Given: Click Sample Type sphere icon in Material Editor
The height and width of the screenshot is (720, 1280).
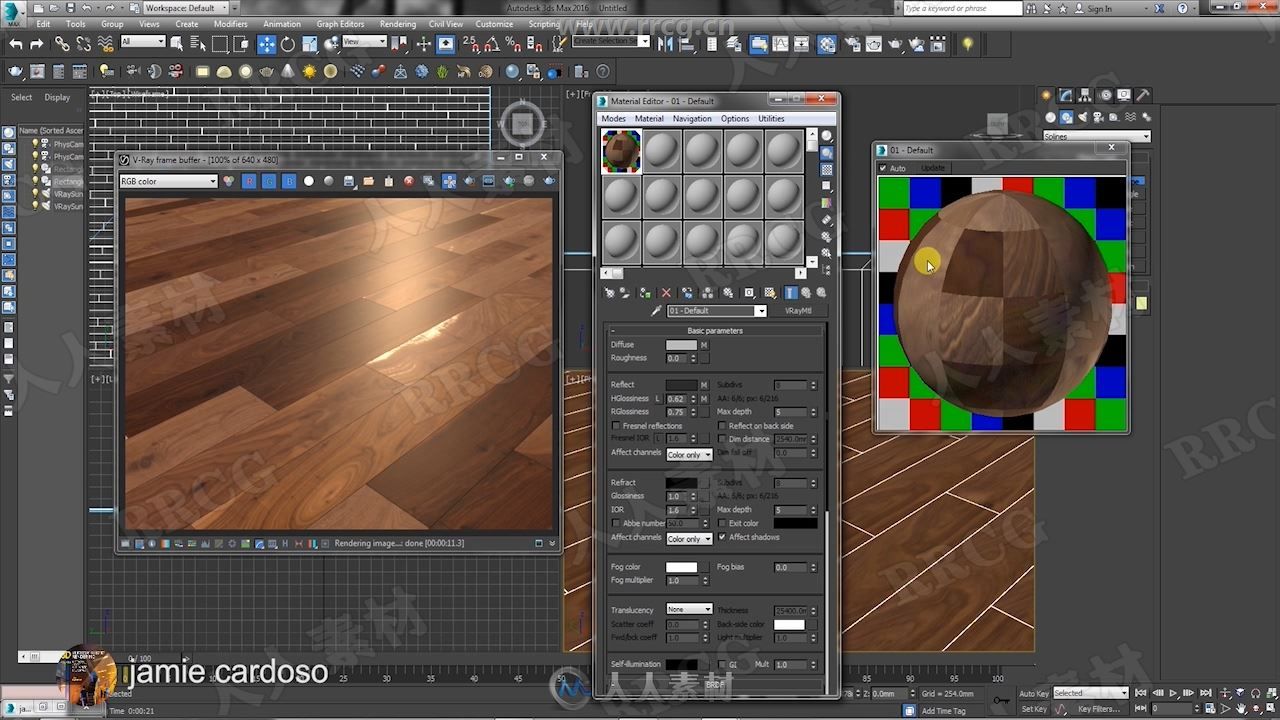Looking at the screenshot, I should point(826,136).
